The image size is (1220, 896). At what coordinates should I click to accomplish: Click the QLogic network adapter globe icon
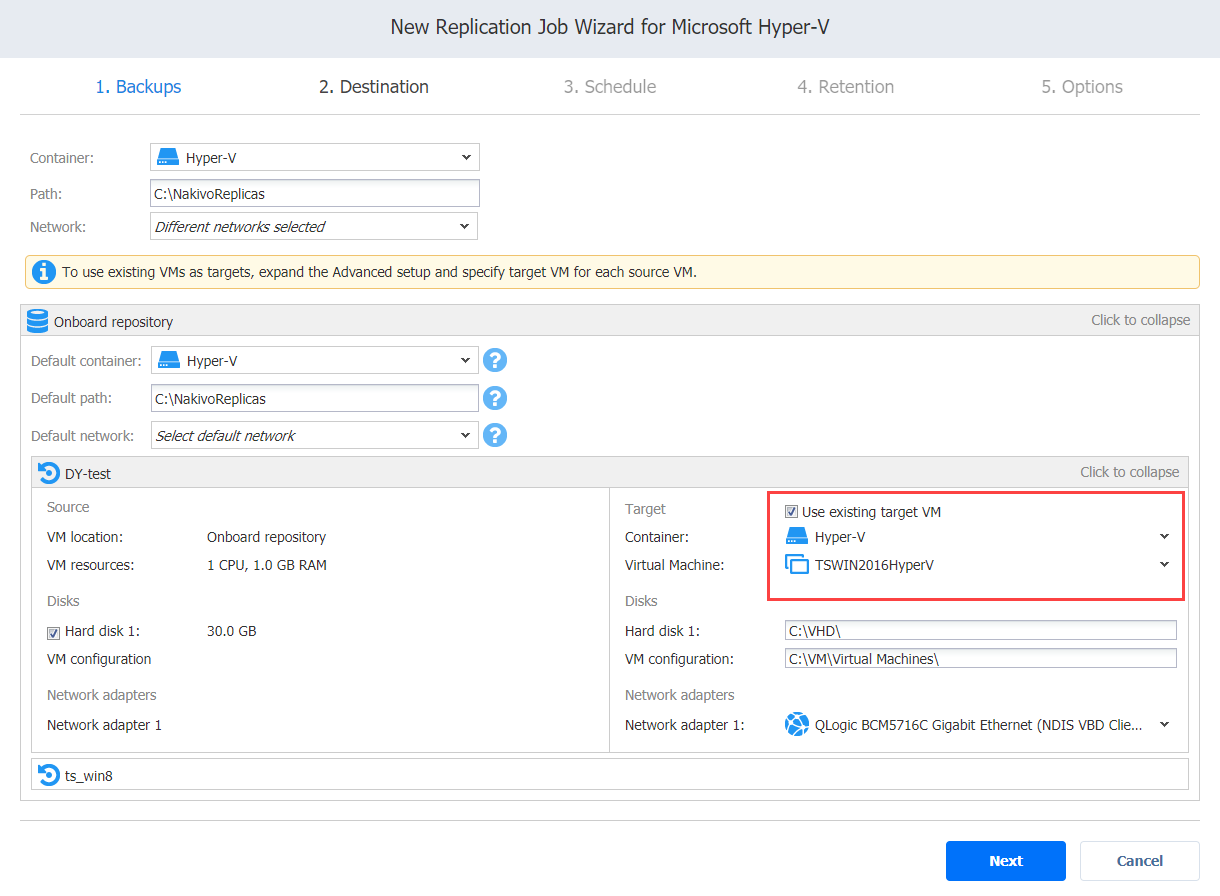[797, 725]
